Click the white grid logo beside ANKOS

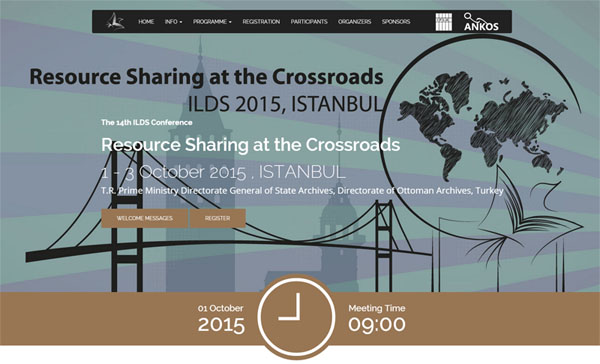[444, 22]
